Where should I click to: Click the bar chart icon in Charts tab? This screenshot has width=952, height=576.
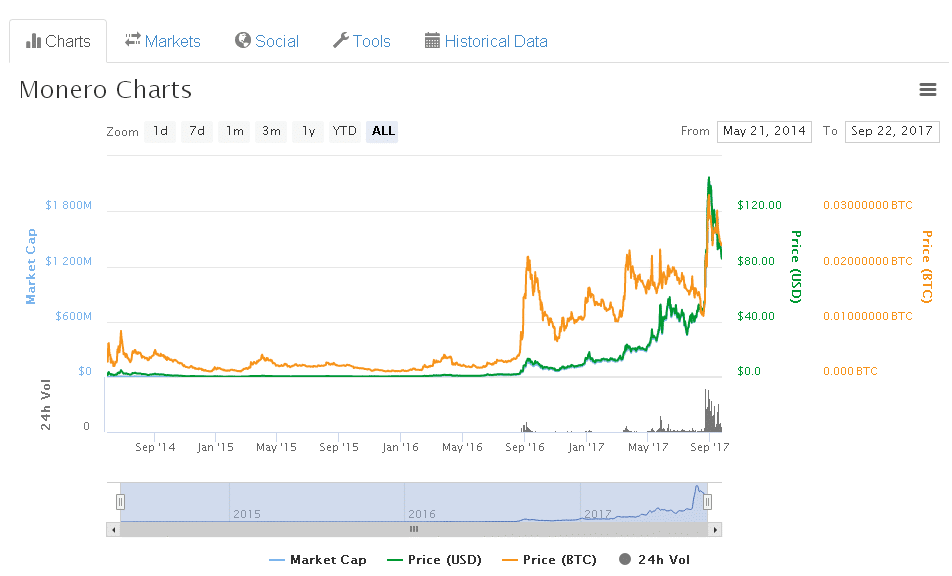click(33, 41)
